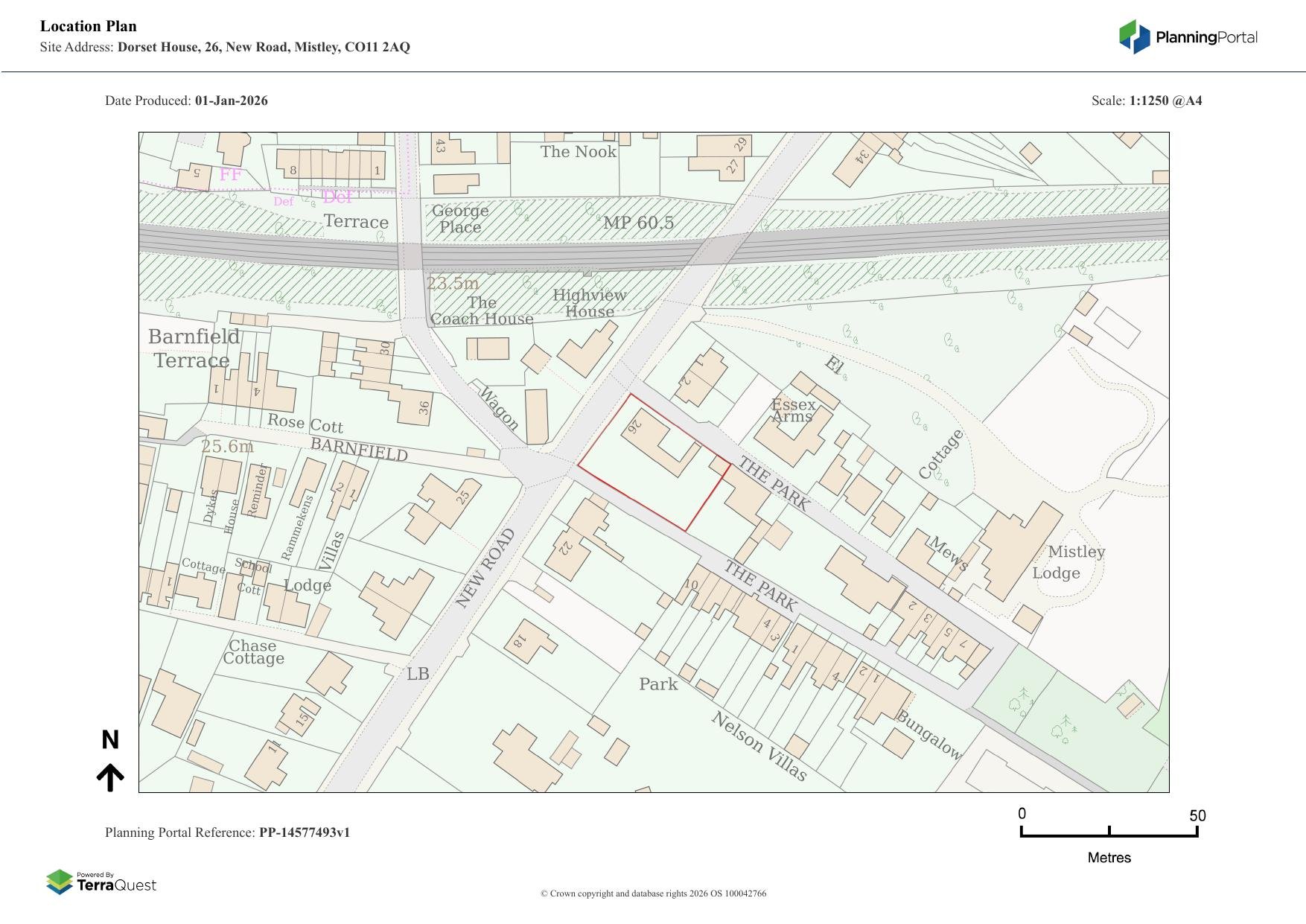
Task: Click the Barnfield Terrace label
Action: coord(193,348)
